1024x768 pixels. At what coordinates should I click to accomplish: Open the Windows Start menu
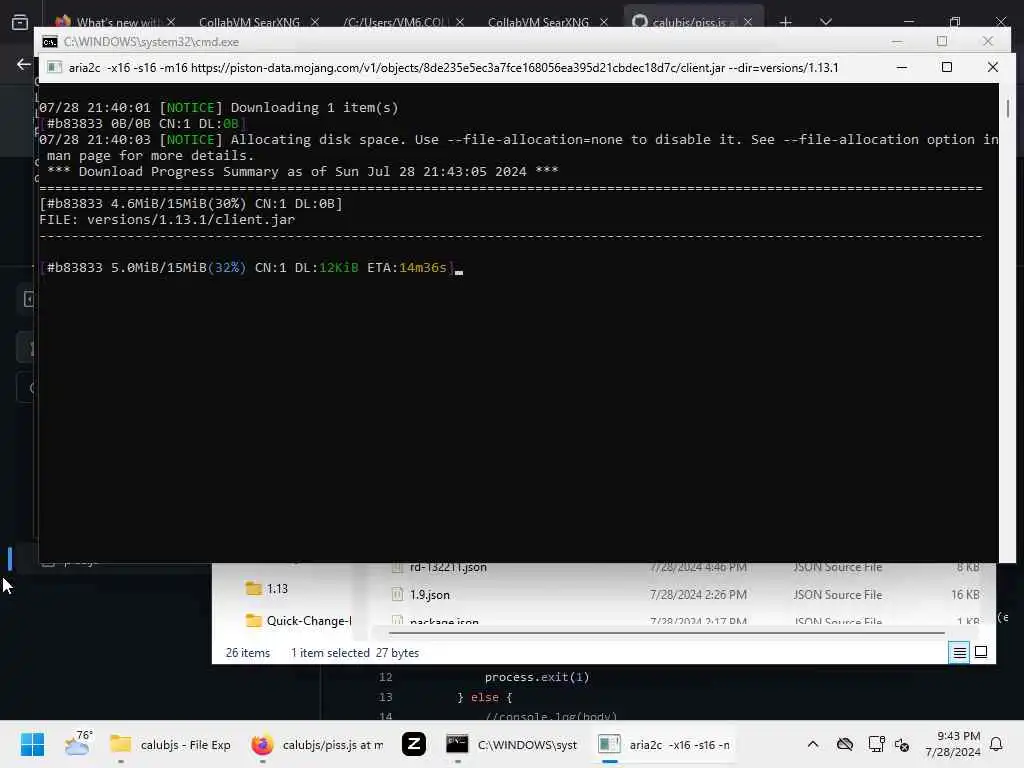pyautogui.click(x=32, y=744)
